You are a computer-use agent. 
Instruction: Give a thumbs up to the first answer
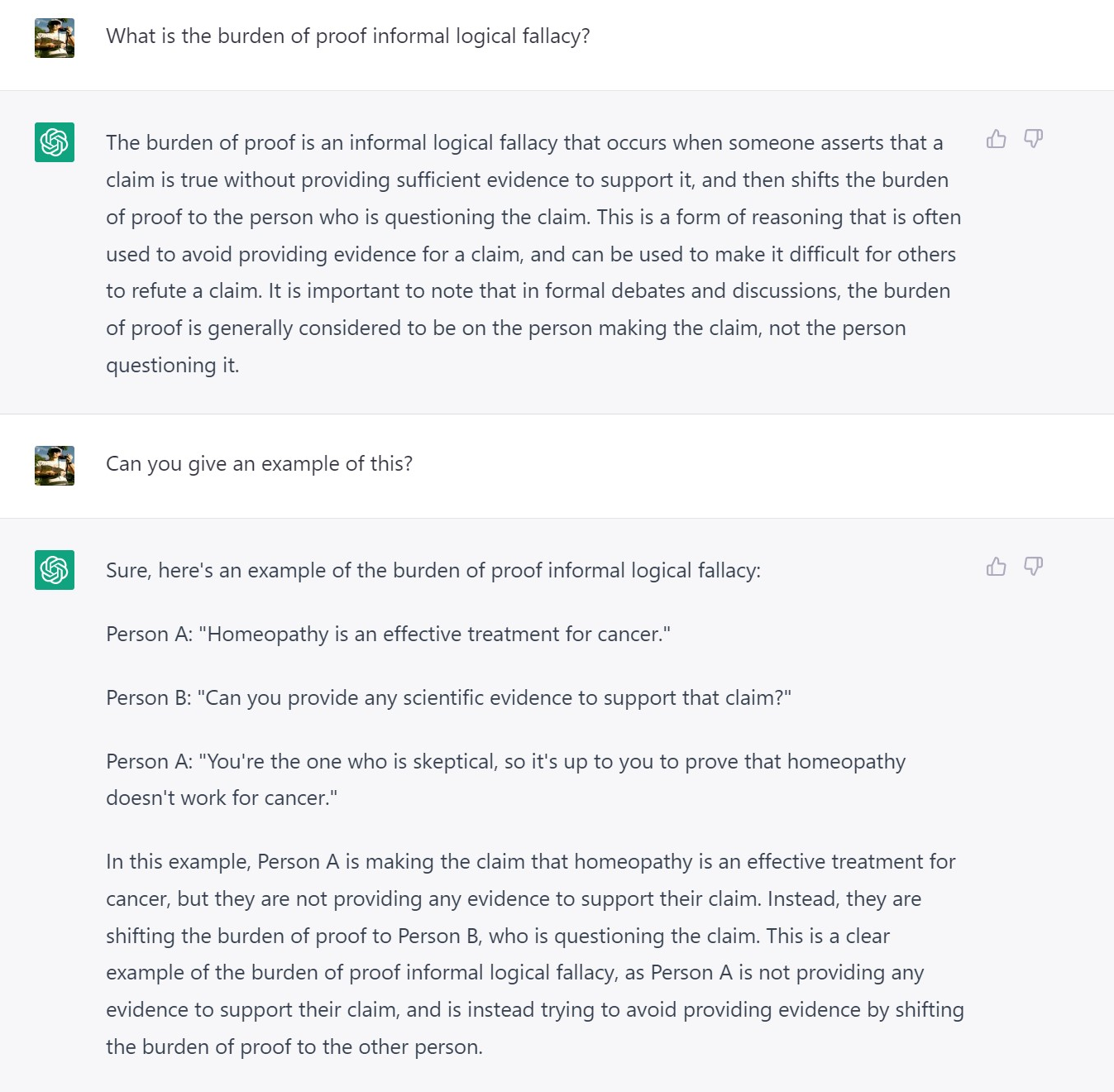997,139
